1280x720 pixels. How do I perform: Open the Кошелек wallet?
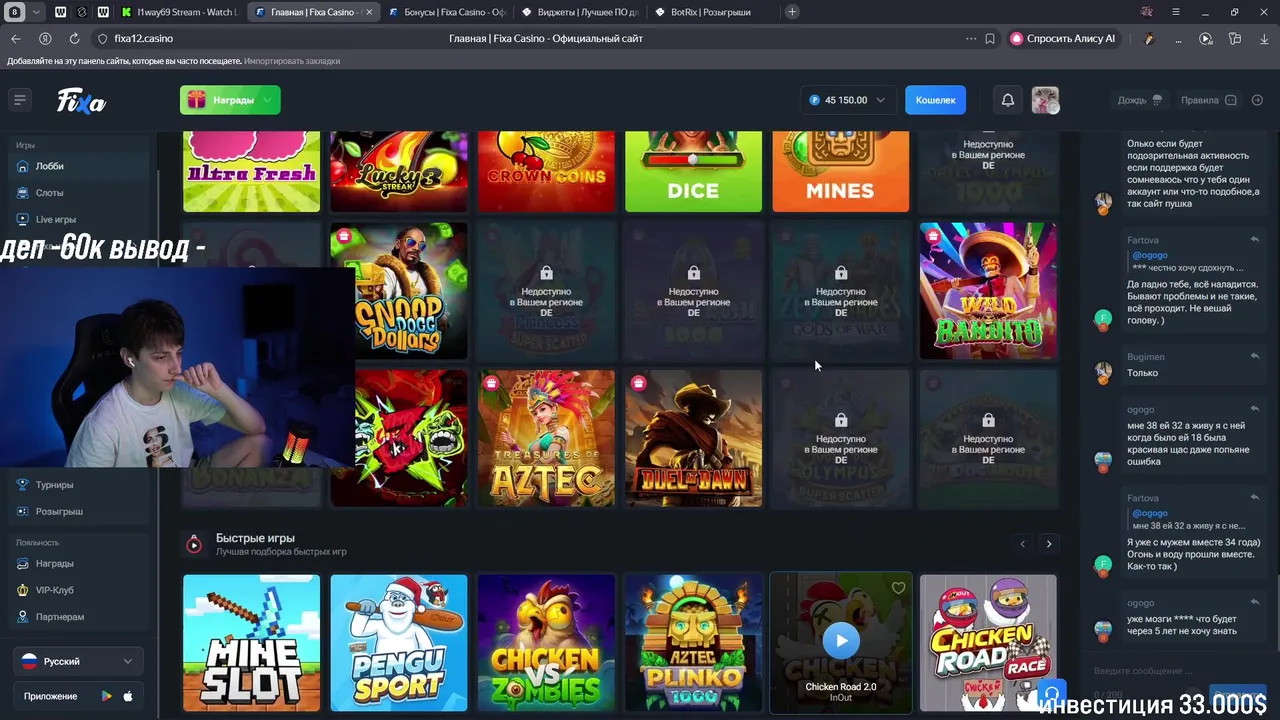click(x=936, y=100)
